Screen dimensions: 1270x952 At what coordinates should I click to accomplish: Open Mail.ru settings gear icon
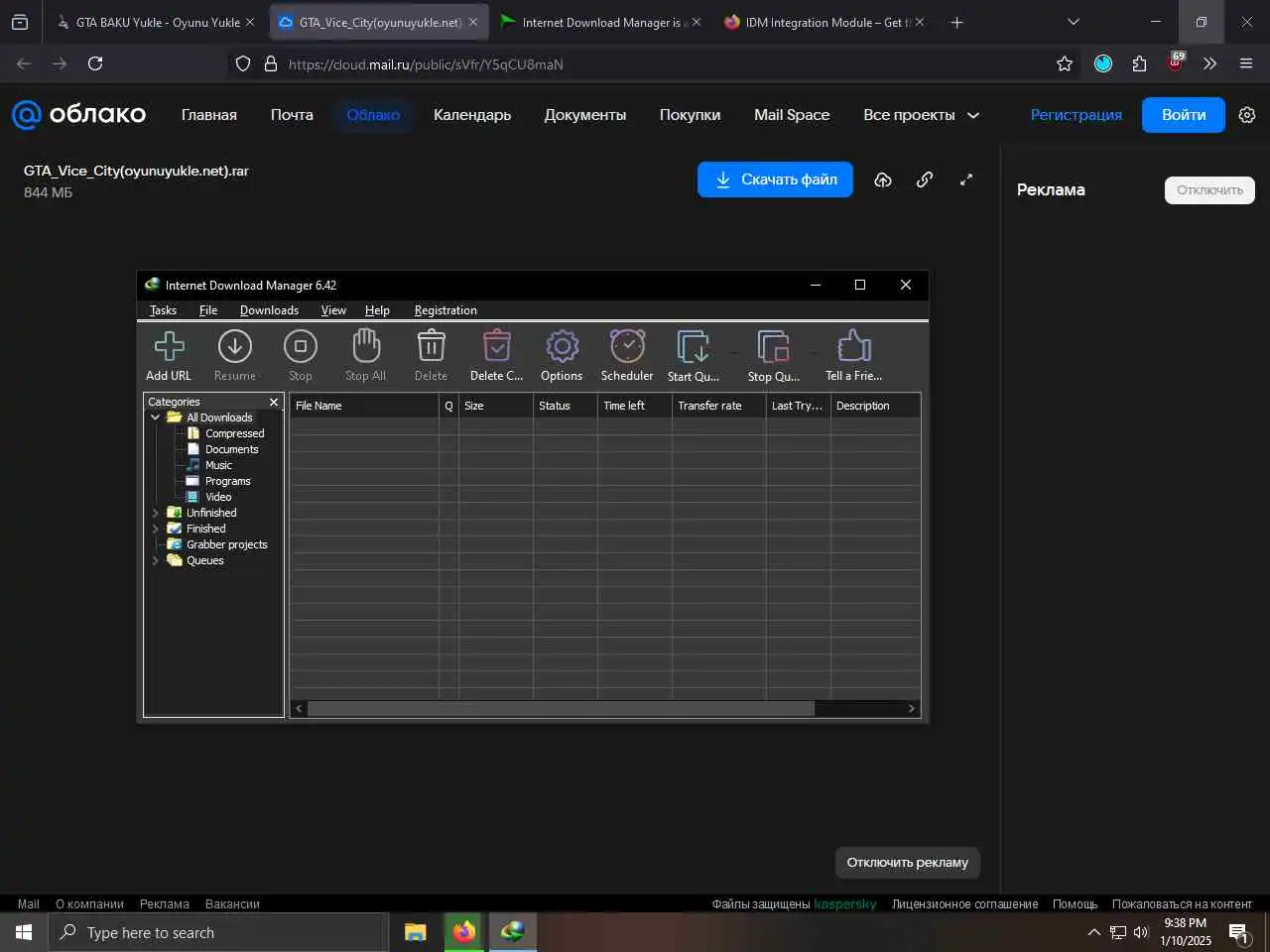1247,115
